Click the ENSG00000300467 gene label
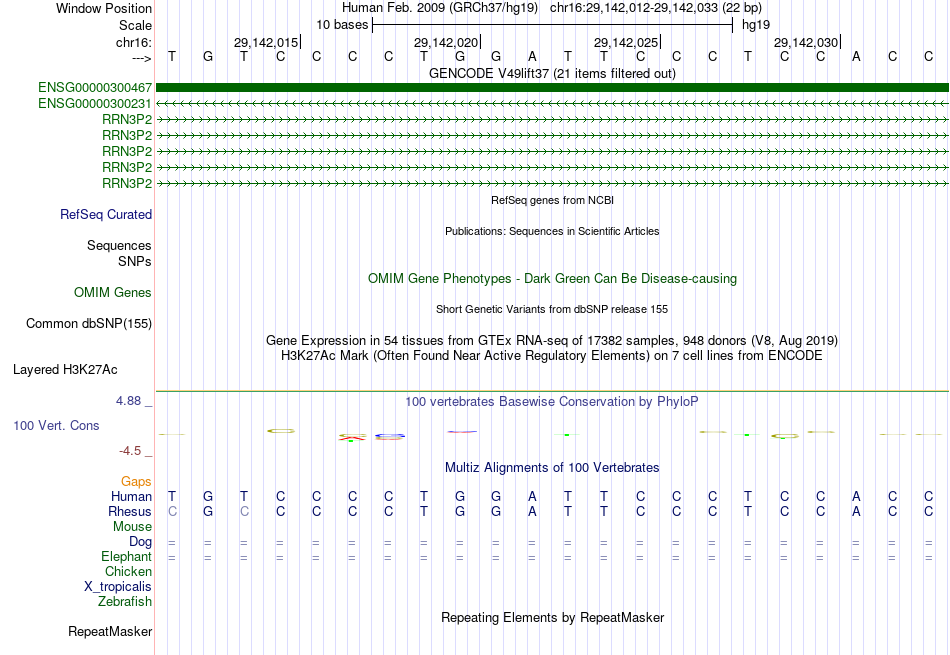950x655 pixels. coord(95,88)
